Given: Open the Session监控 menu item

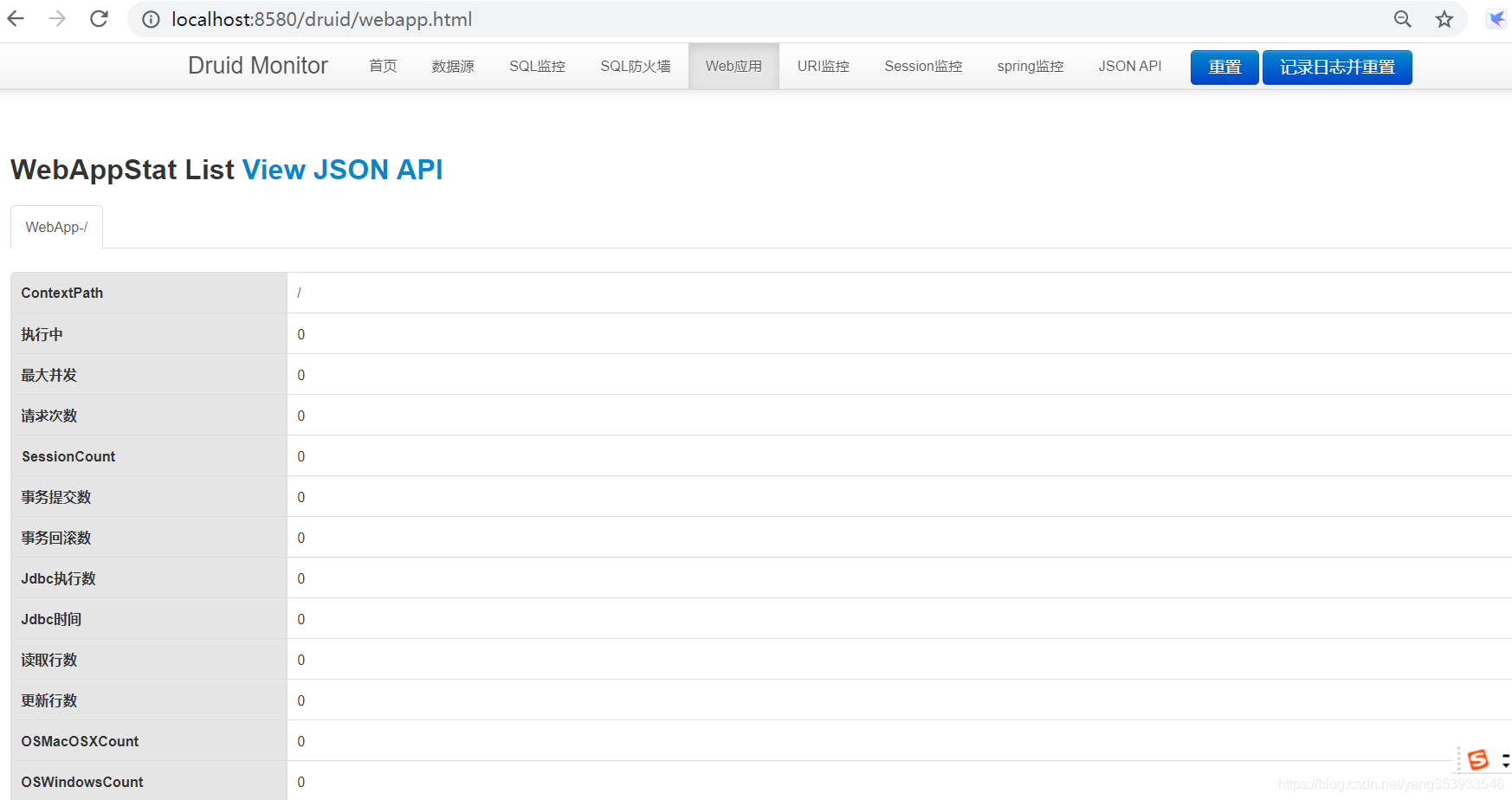Looking at the screenshot, I should [x=923, y=66].
